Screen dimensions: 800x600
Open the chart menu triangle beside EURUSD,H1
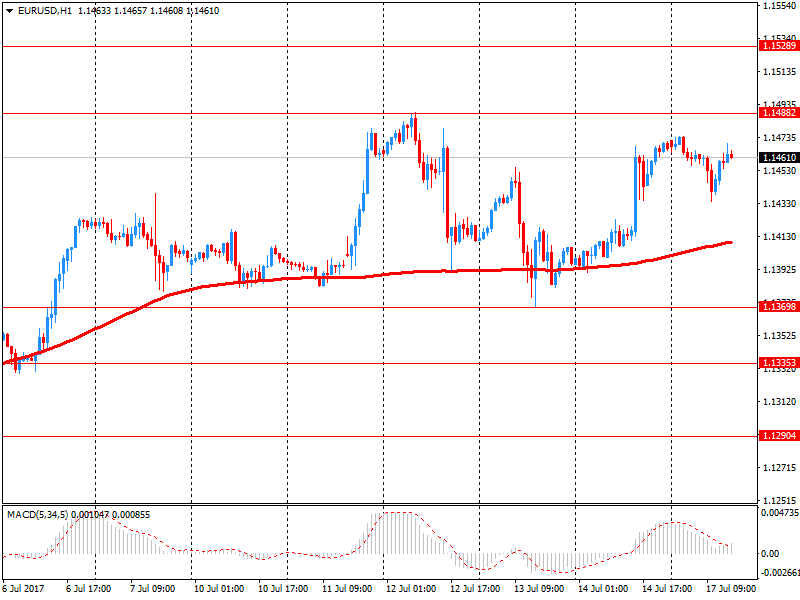pyautogui.click(x=9, y=11)
